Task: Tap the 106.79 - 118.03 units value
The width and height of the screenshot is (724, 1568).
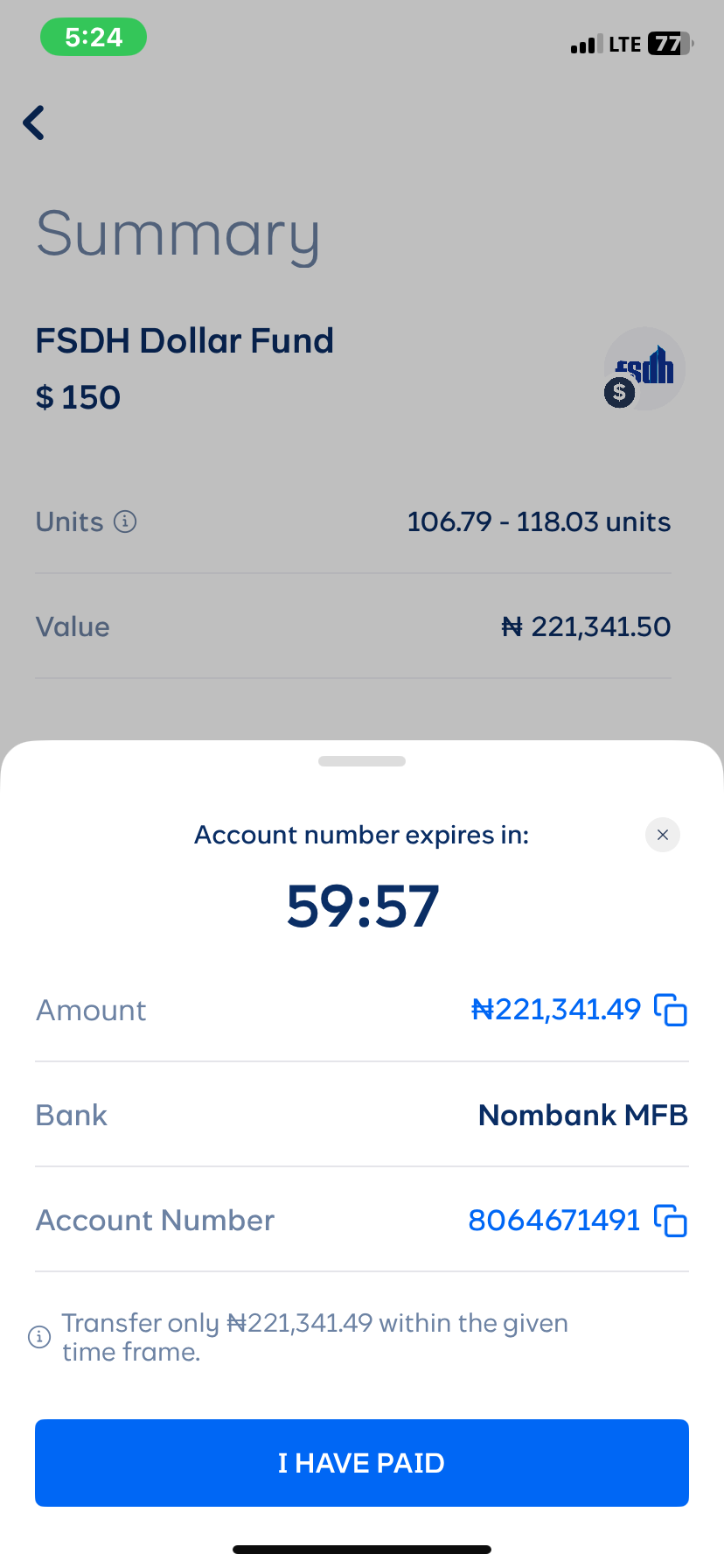Action: coord(539,522)
